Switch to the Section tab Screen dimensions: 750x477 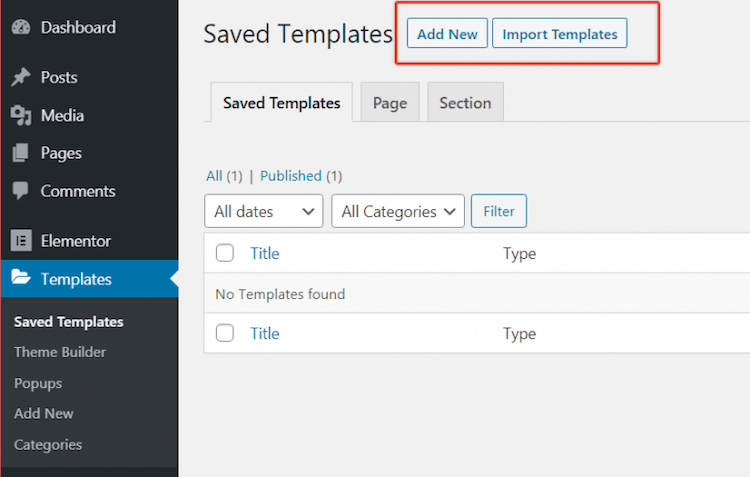tap(465, 102)
